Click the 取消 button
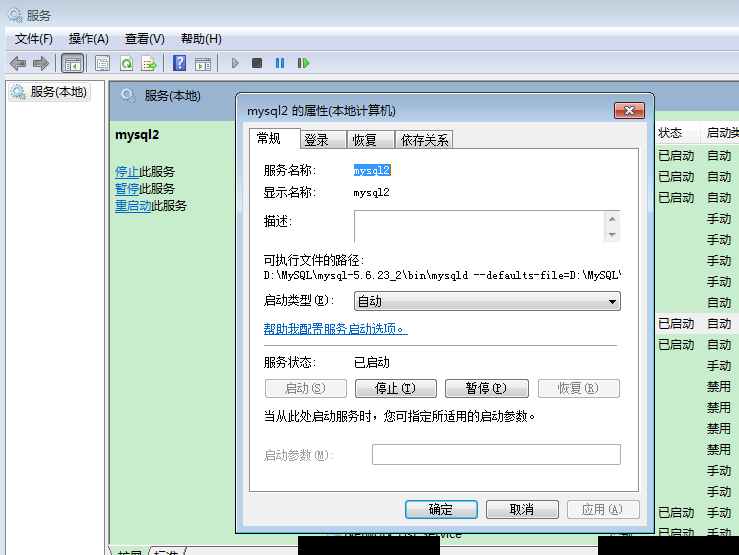This screenshot has width=739, height=555. pyautogui.click(x=522, y=509)
